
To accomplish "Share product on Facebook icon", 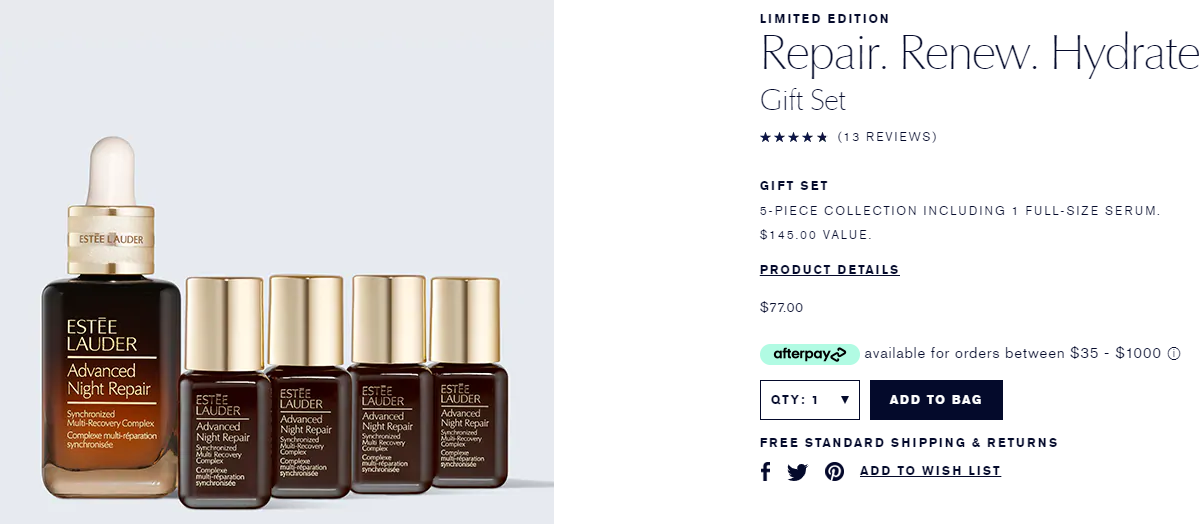I will [765, 471].
